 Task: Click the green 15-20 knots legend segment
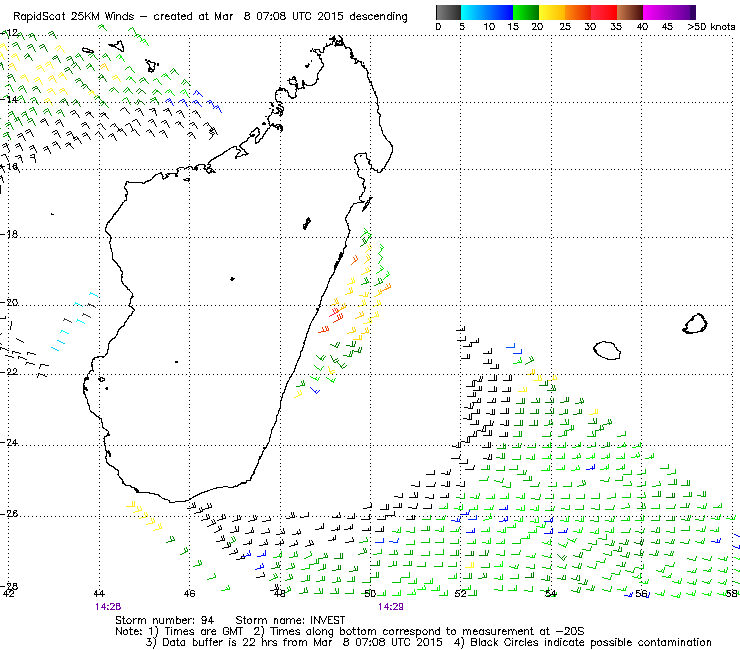pos(526,12)
